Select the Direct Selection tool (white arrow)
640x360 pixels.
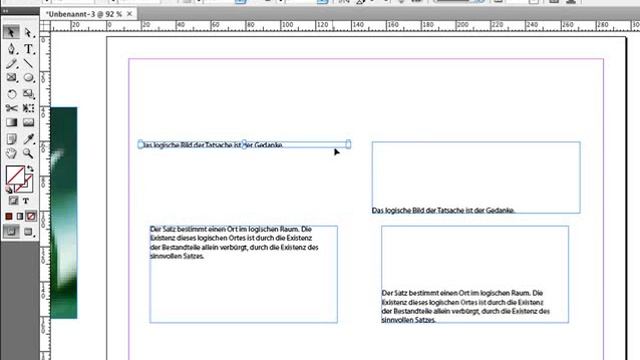[x=28, y=32]
